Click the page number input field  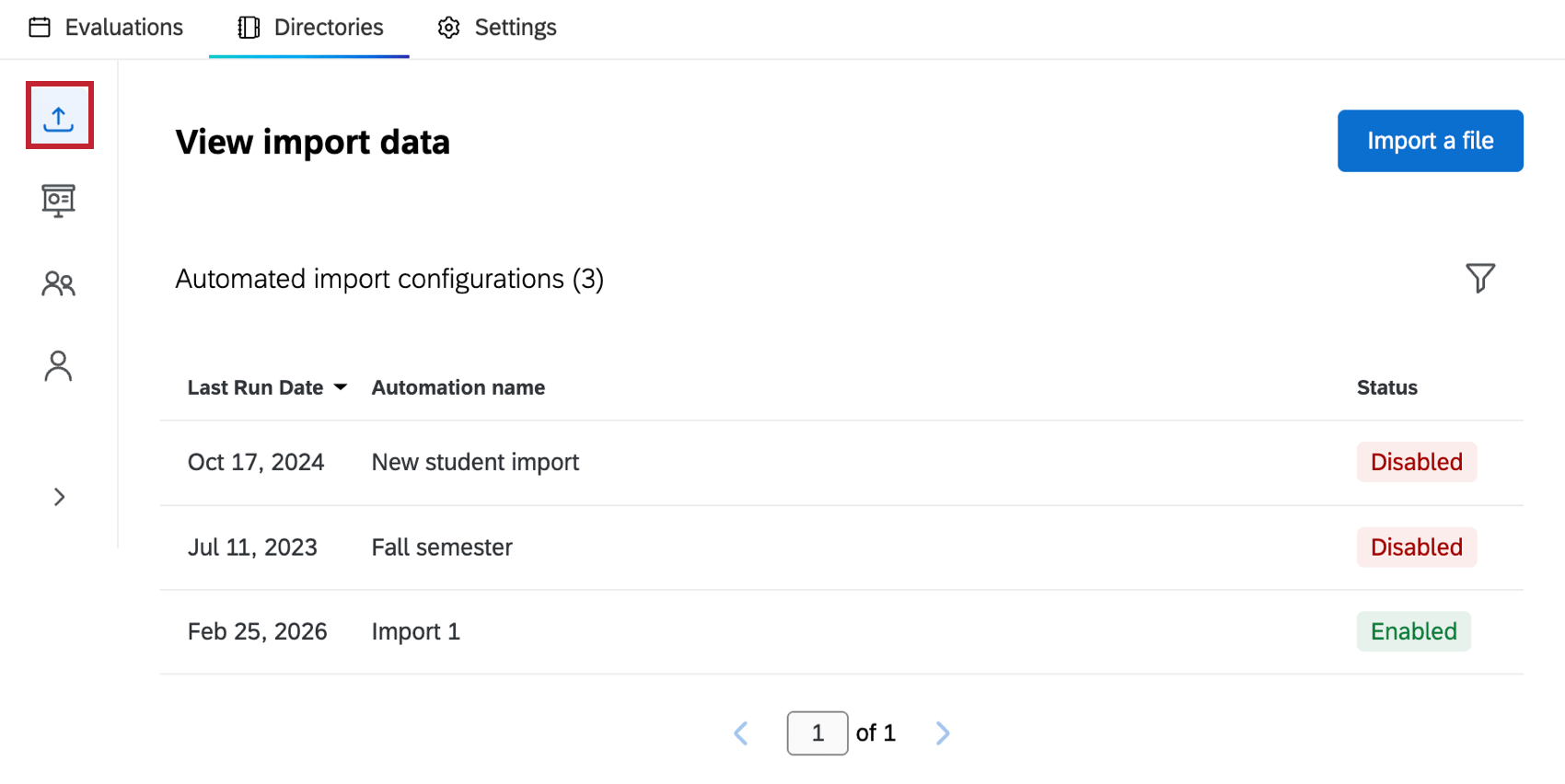[x=817, y=733]
